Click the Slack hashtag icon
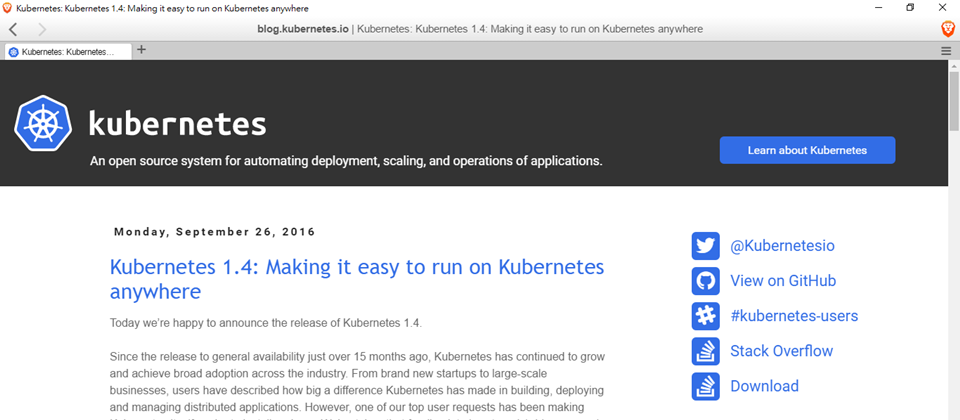Screen dimensions: 960x420 pyautogui.click(x=705, y=316)
